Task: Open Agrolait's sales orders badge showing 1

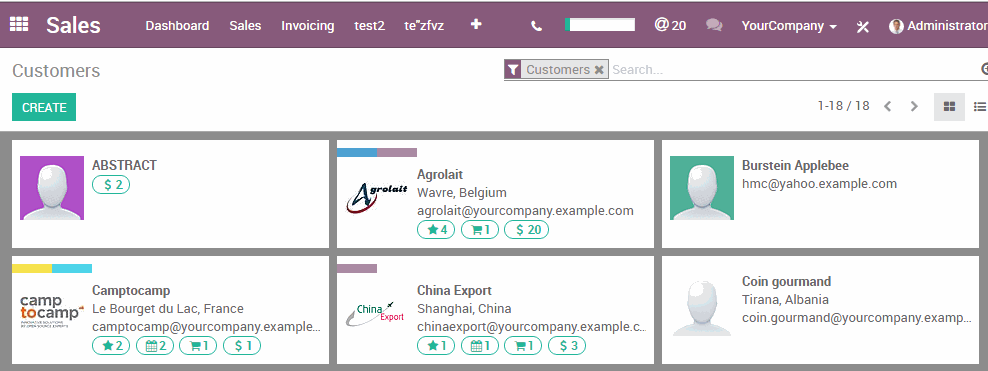Action: pyautogui.click(x=480, y=230)
